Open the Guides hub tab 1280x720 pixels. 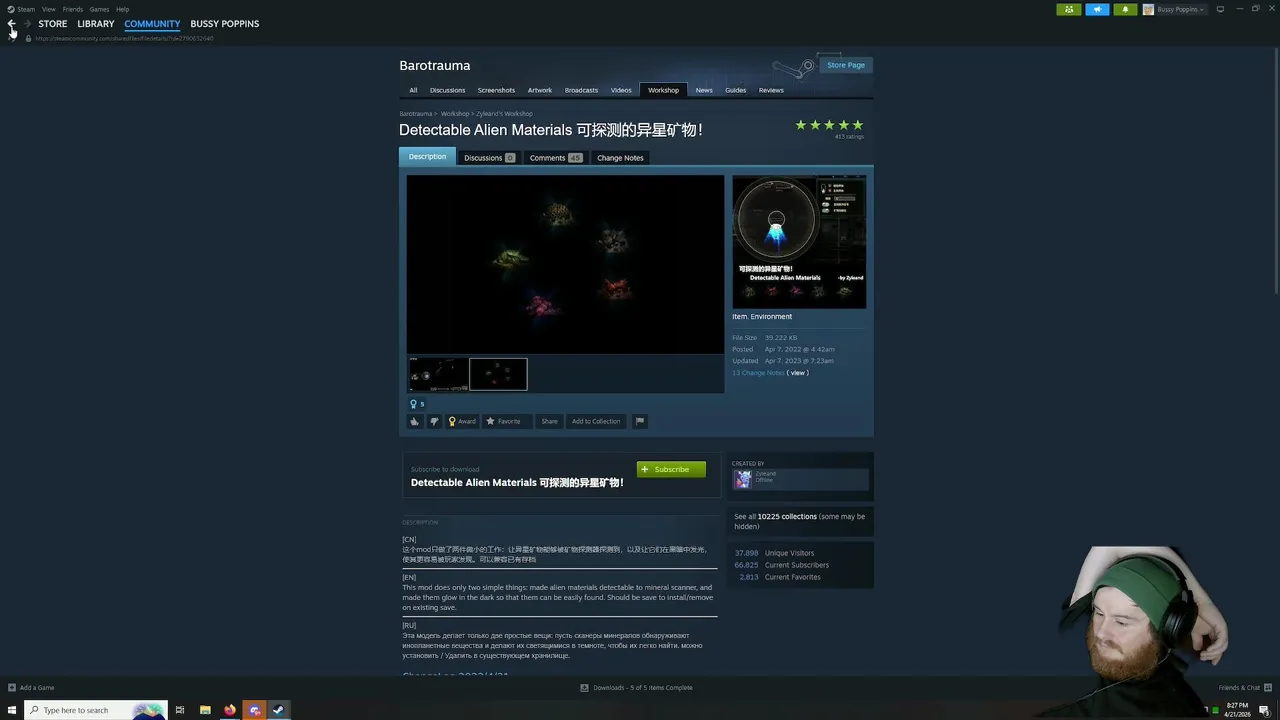[736, 90]
